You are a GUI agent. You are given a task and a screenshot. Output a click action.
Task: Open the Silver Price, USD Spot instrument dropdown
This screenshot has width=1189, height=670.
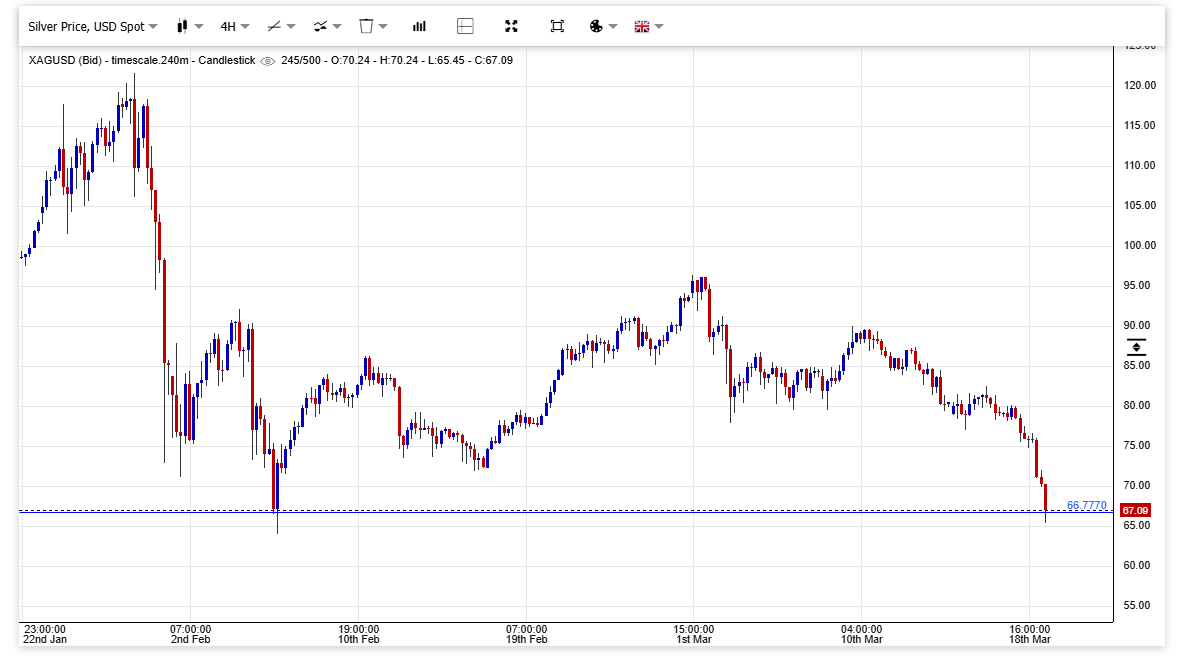tap(91, 26)
